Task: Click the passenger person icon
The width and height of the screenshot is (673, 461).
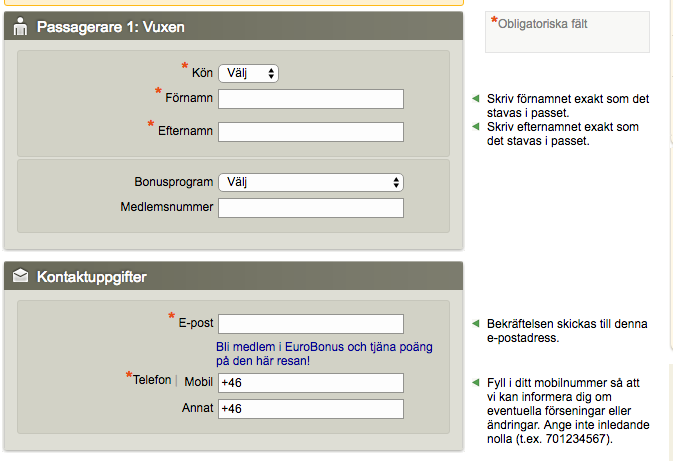Action: pyautogui.click(x=20, y=27)
